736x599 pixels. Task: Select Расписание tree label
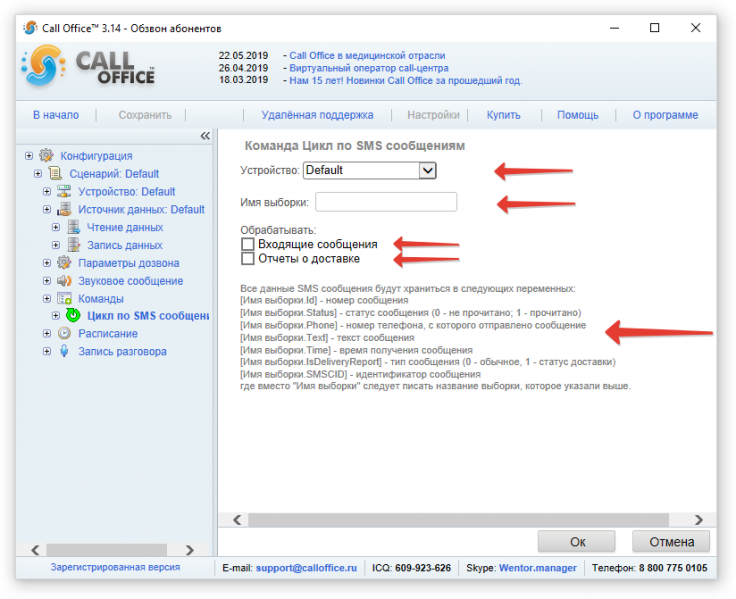(x=108, y=333)
